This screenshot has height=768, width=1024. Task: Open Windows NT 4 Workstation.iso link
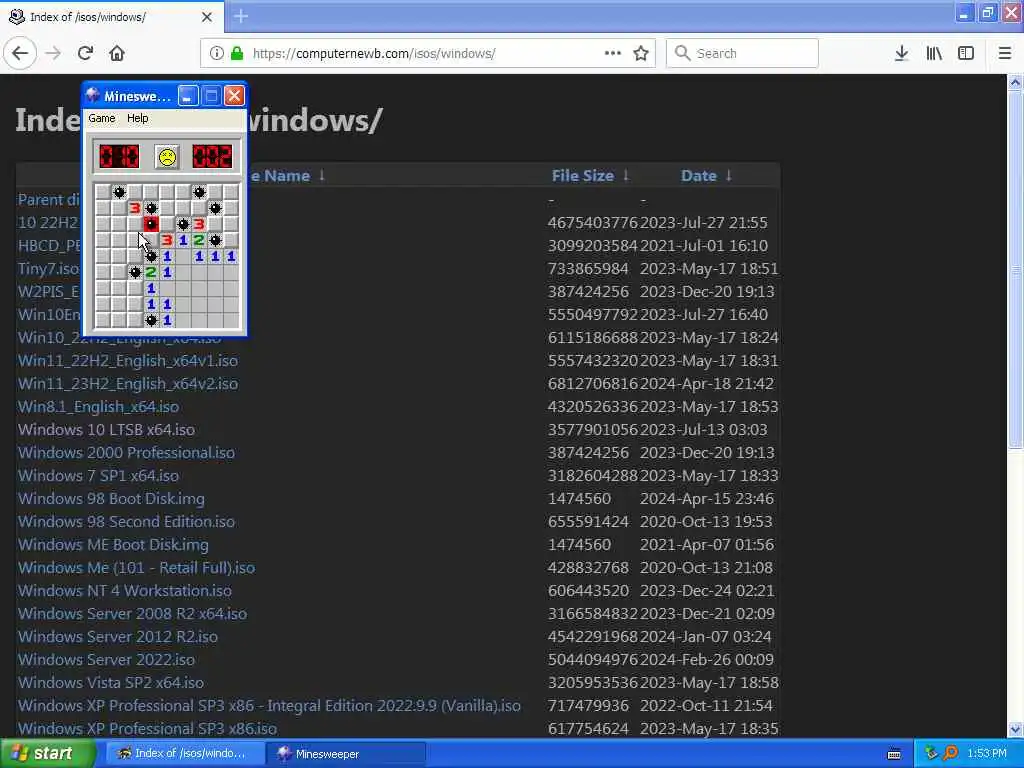125,590
